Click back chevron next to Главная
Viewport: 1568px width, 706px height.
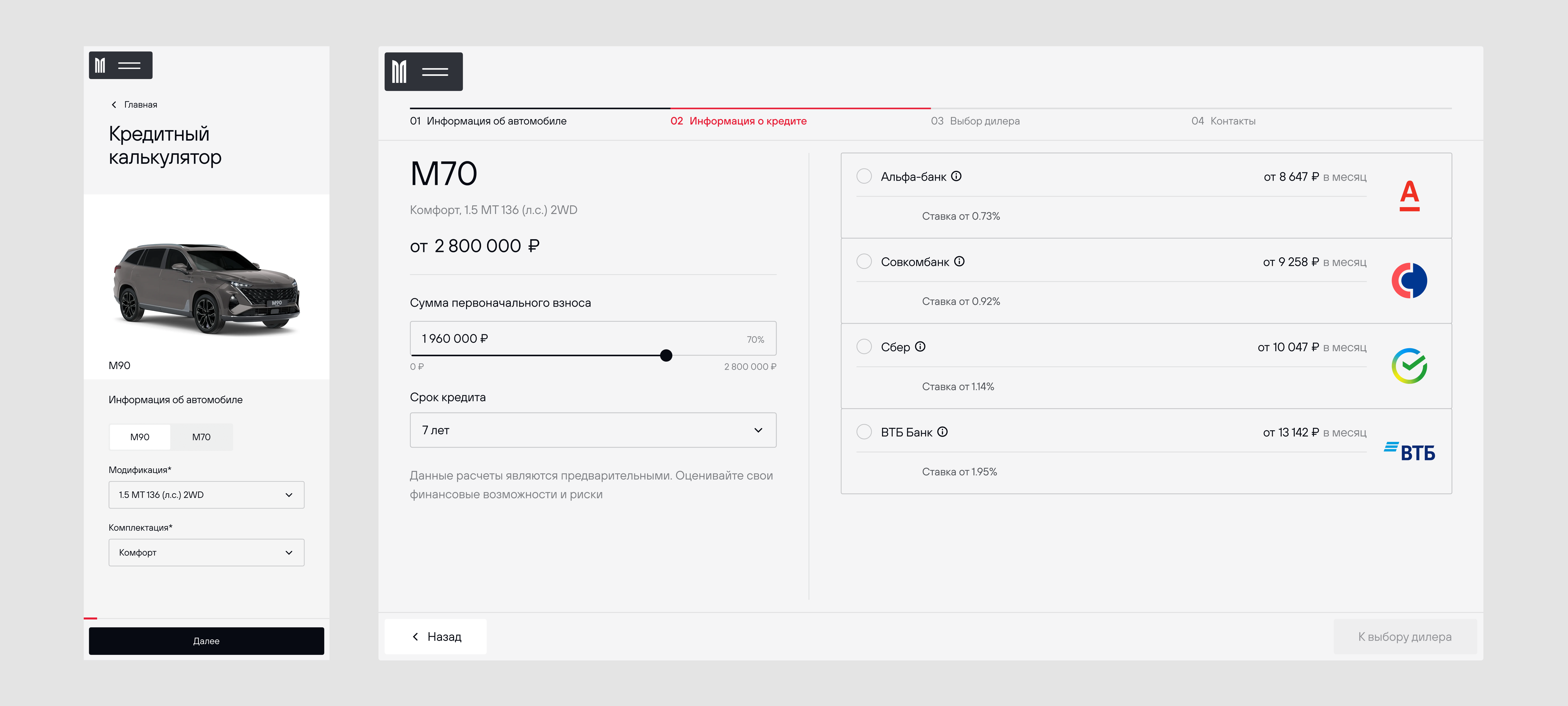coord(114,105)
